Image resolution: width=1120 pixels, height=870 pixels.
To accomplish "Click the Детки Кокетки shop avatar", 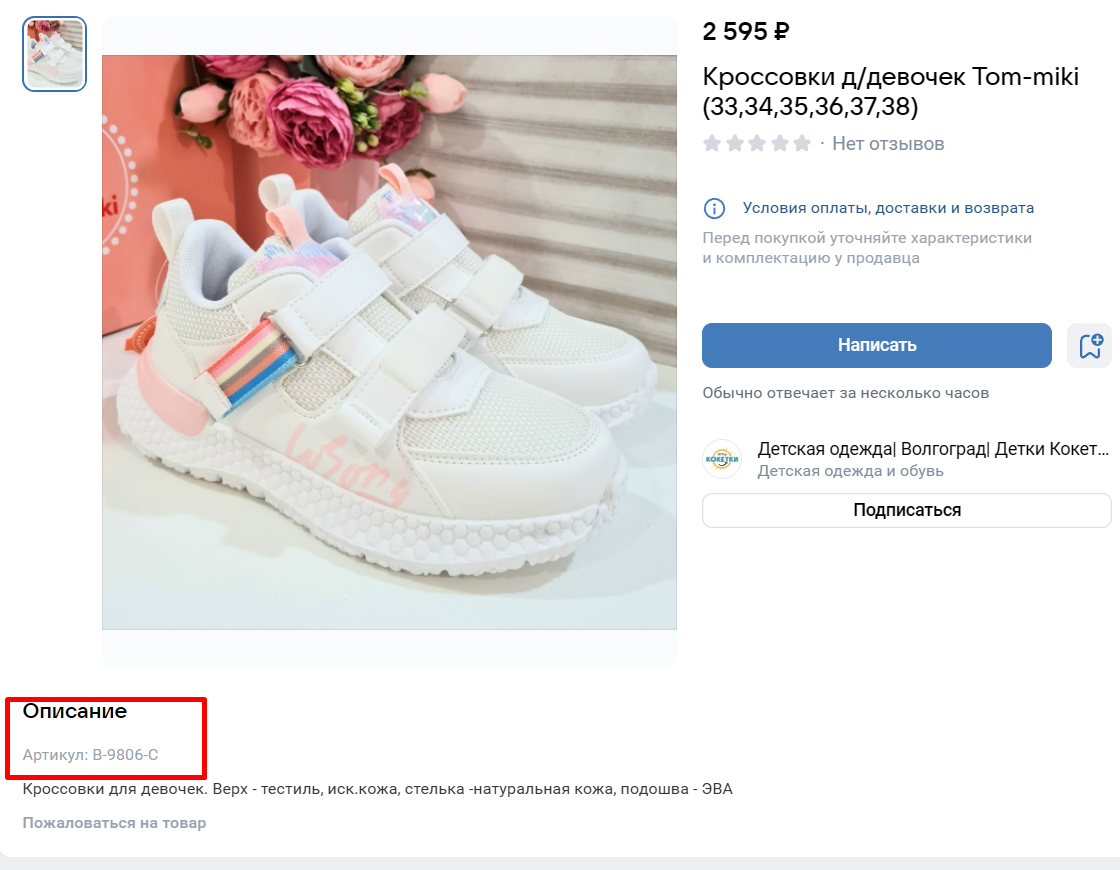I will pos(722,459).
